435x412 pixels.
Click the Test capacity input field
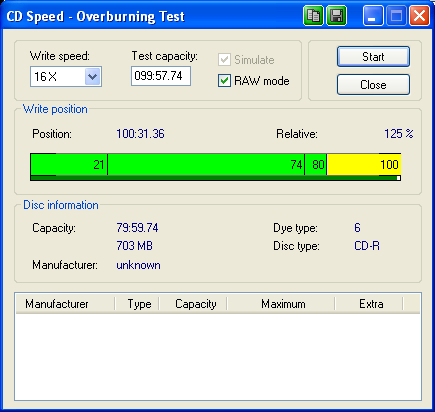pos(161,76)
